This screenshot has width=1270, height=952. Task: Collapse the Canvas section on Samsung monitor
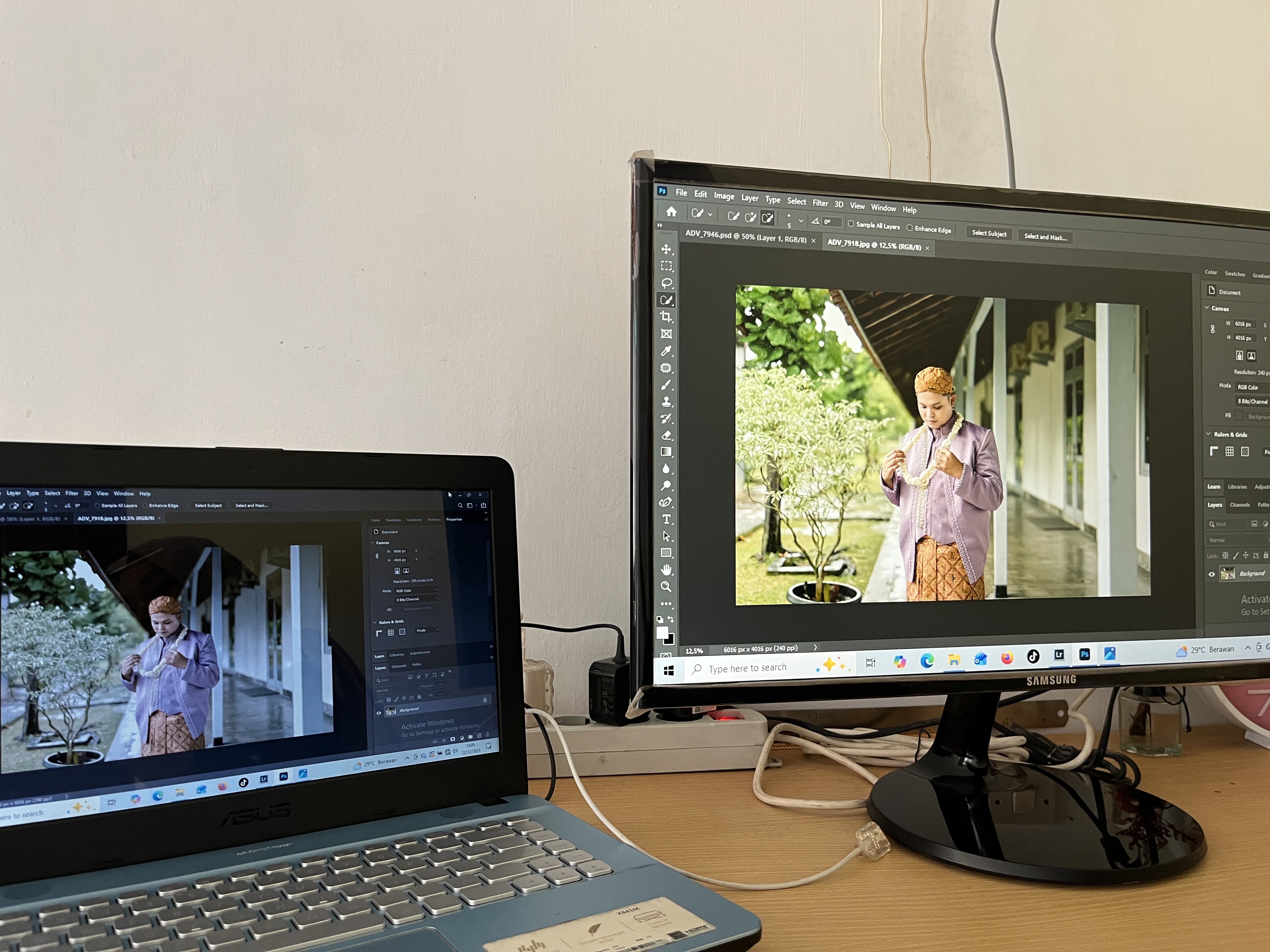point(1207,308)
